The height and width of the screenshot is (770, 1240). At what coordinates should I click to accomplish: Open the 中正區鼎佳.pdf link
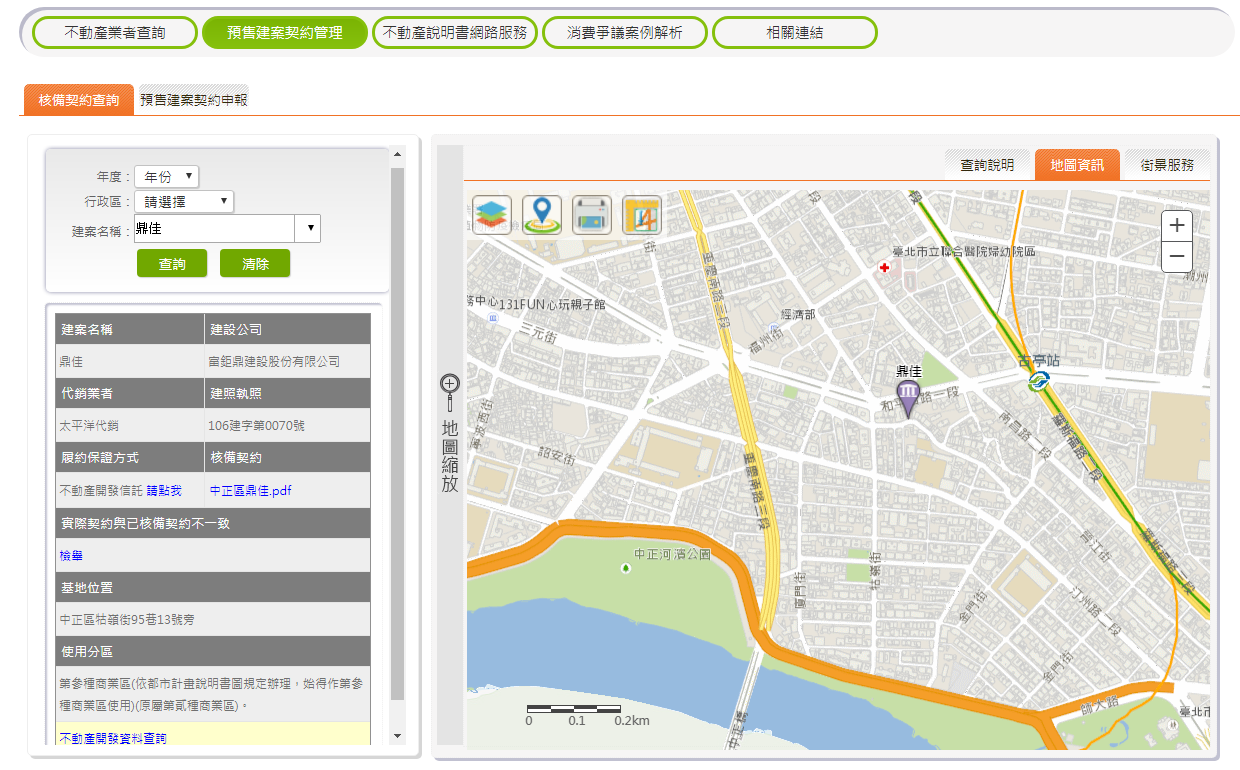tap(250, 491)
